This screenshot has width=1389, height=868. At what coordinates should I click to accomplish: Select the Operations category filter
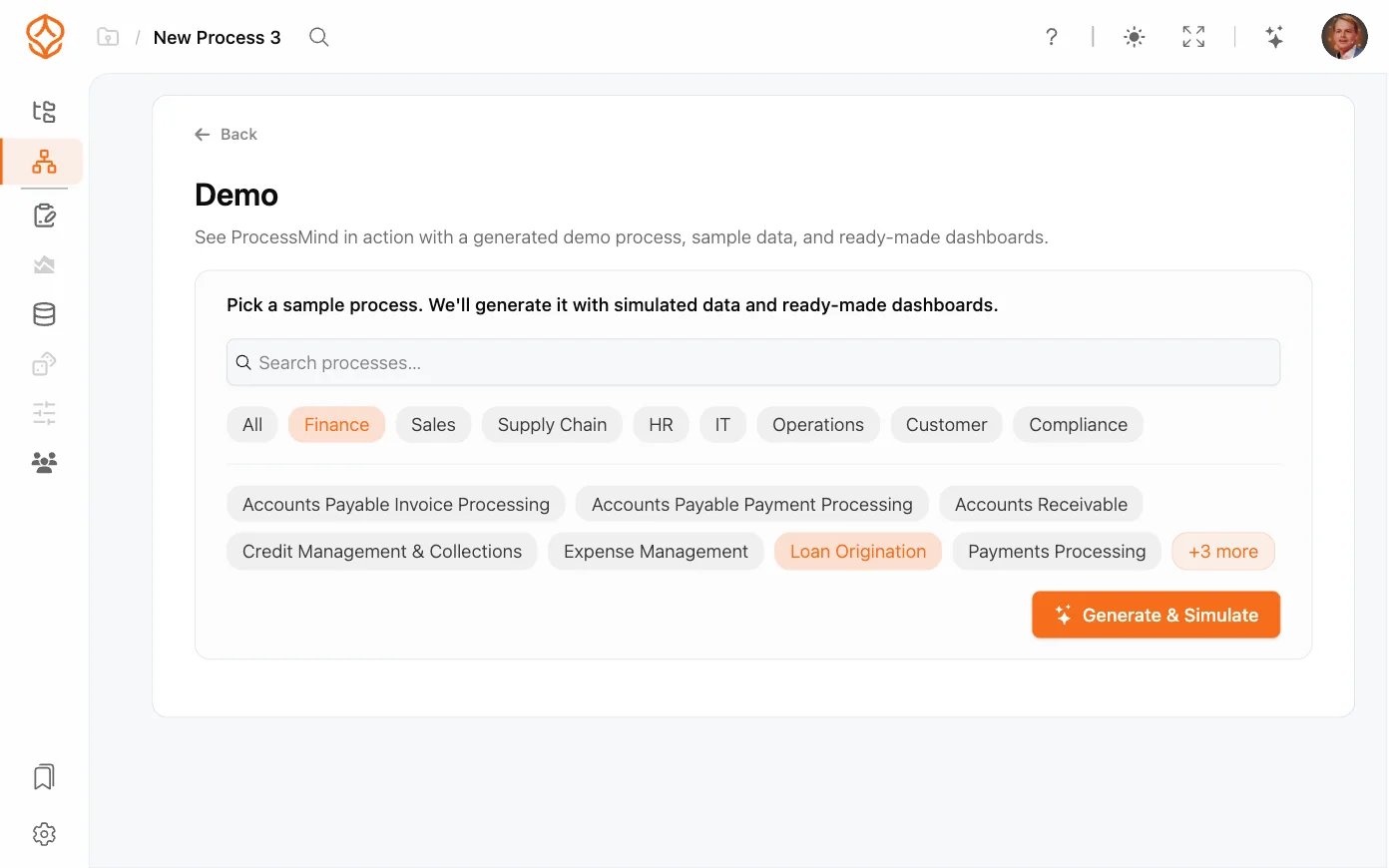(x=818, y=425)
